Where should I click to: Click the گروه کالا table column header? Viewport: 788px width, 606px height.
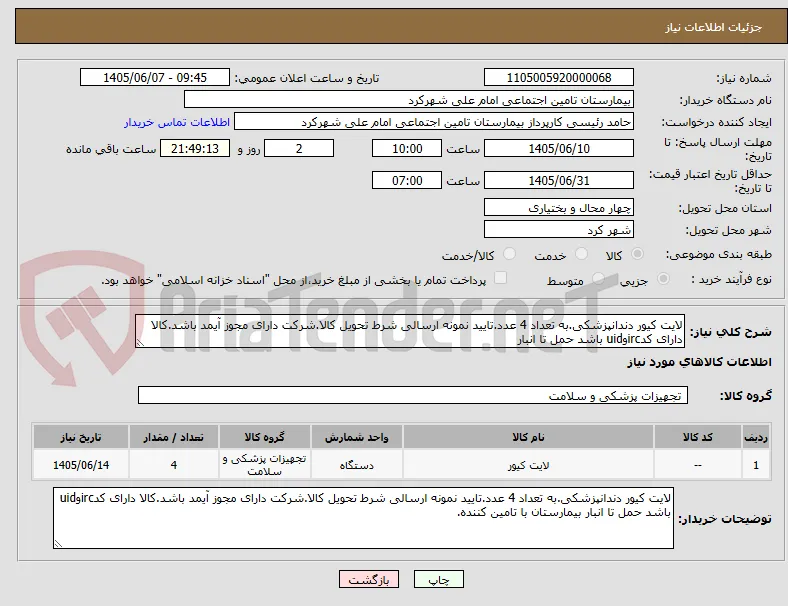[264, 437]
